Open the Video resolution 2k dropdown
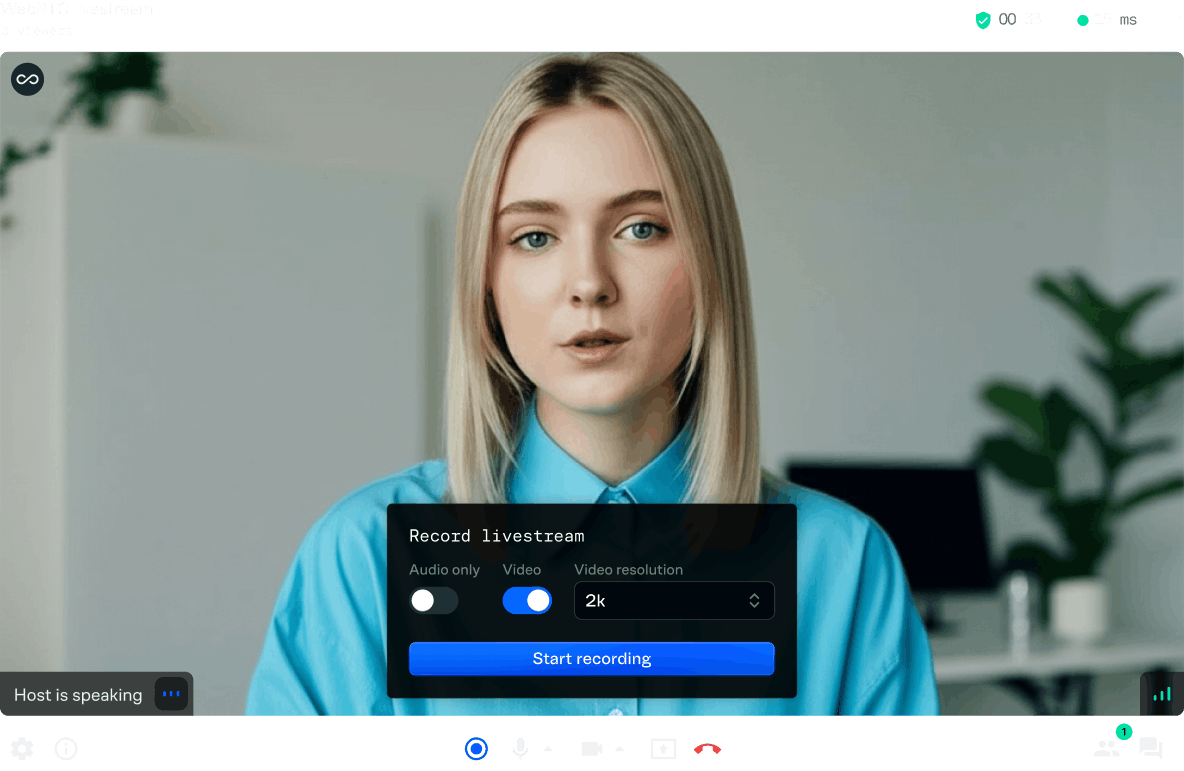Image resolution: width=1184 pixels, height=771 pixels. (x=674, y=600)
